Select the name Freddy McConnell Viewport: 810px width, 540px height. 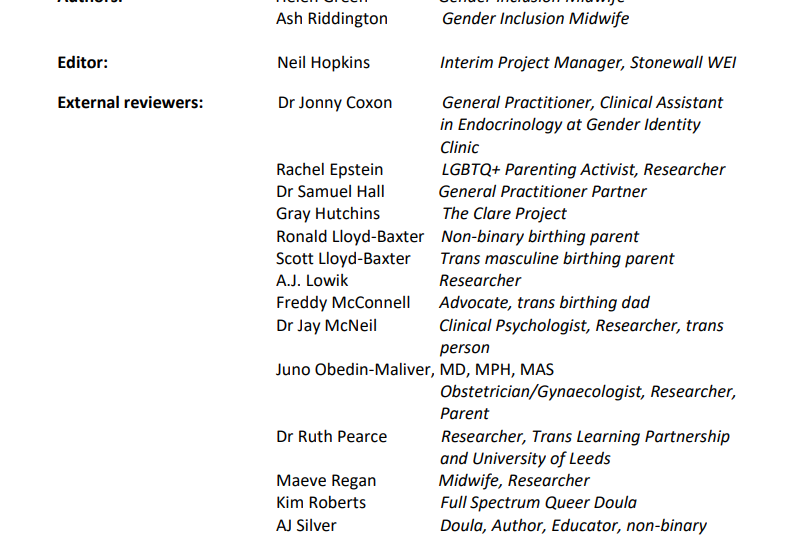pyautogui.click(x=343, y=303)
